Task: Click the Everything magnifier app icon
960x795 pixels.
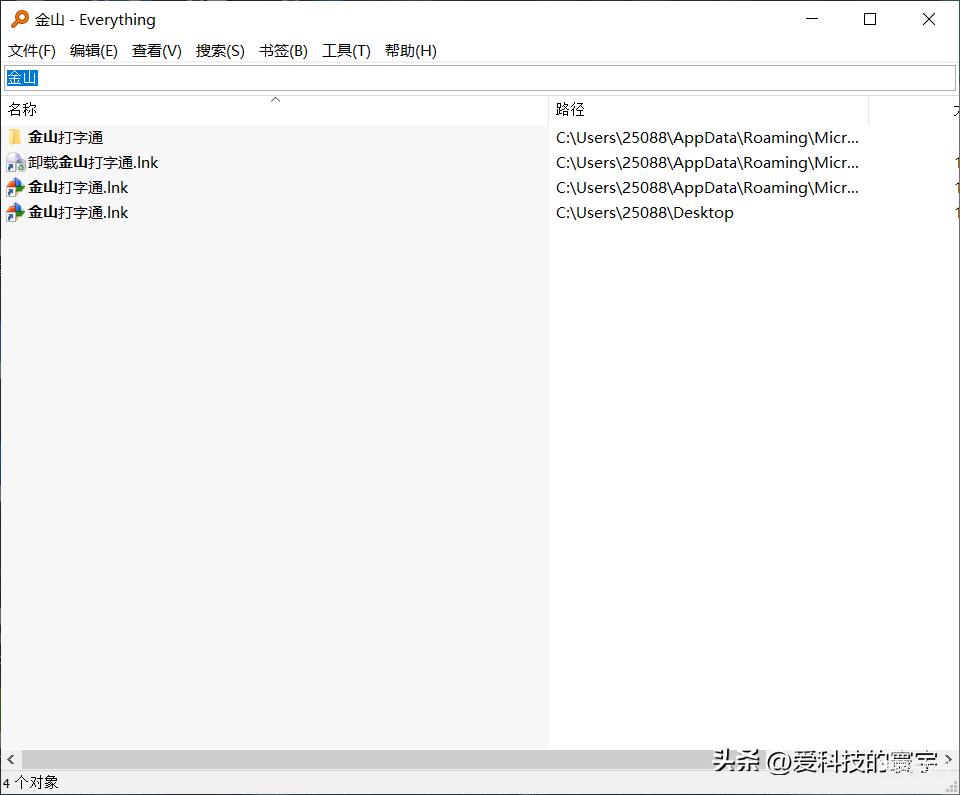Action: (x=20, y=19)
